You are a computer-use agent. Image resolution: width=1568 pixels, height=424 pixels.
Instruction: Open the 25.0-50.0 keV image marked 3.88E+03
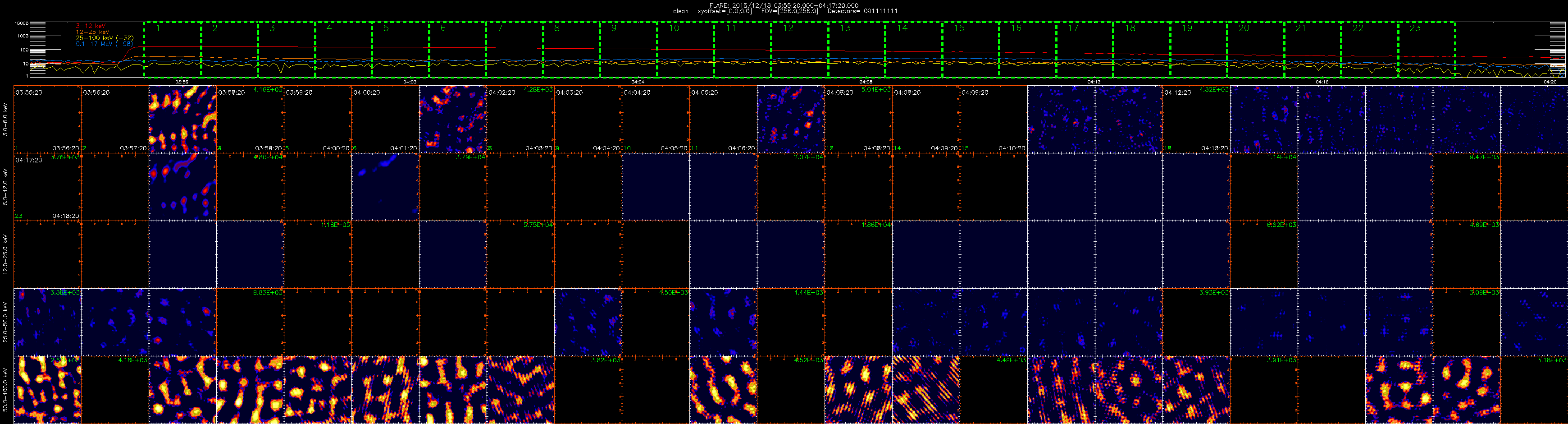(47, 322)
